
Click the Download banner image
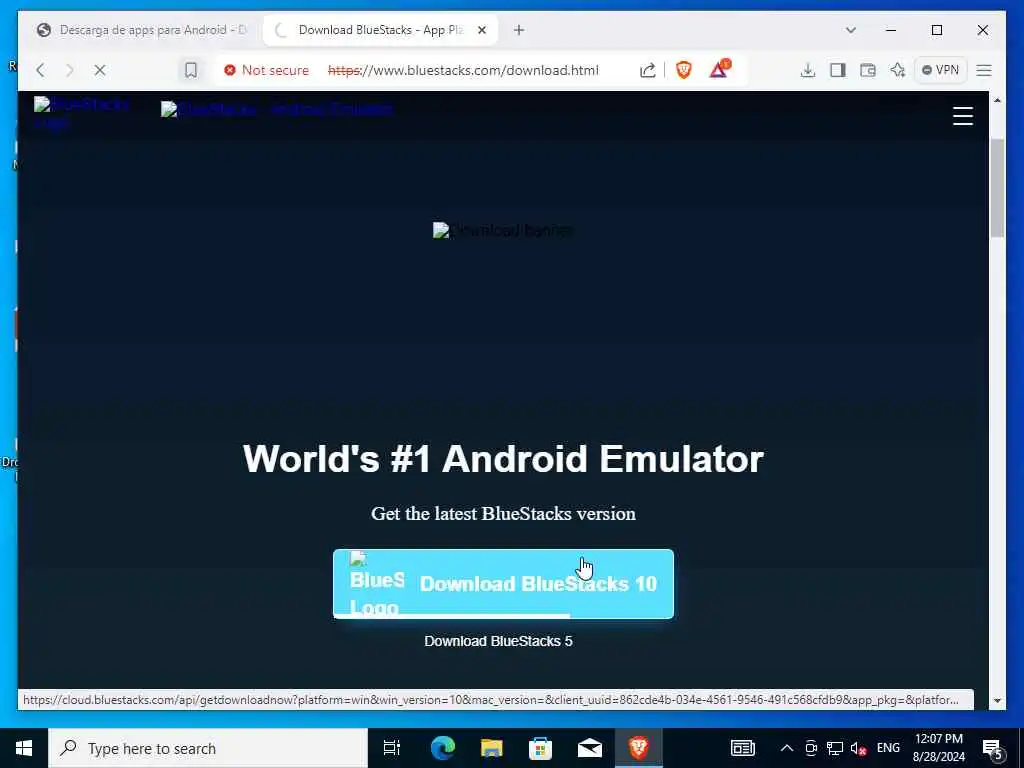tap(503, 231)
